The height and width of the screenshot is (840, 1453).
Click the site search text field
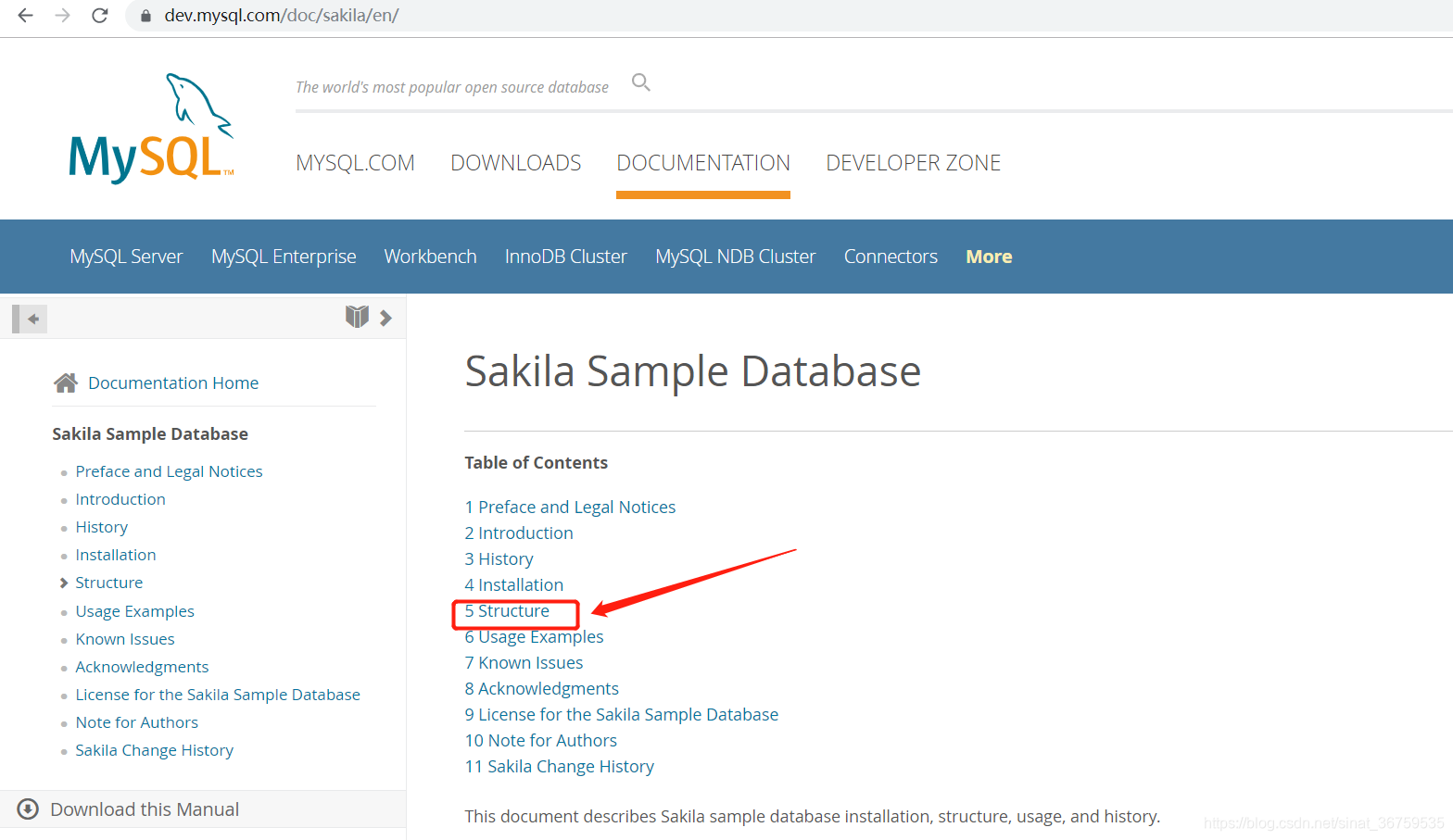[x=452, y=86]
